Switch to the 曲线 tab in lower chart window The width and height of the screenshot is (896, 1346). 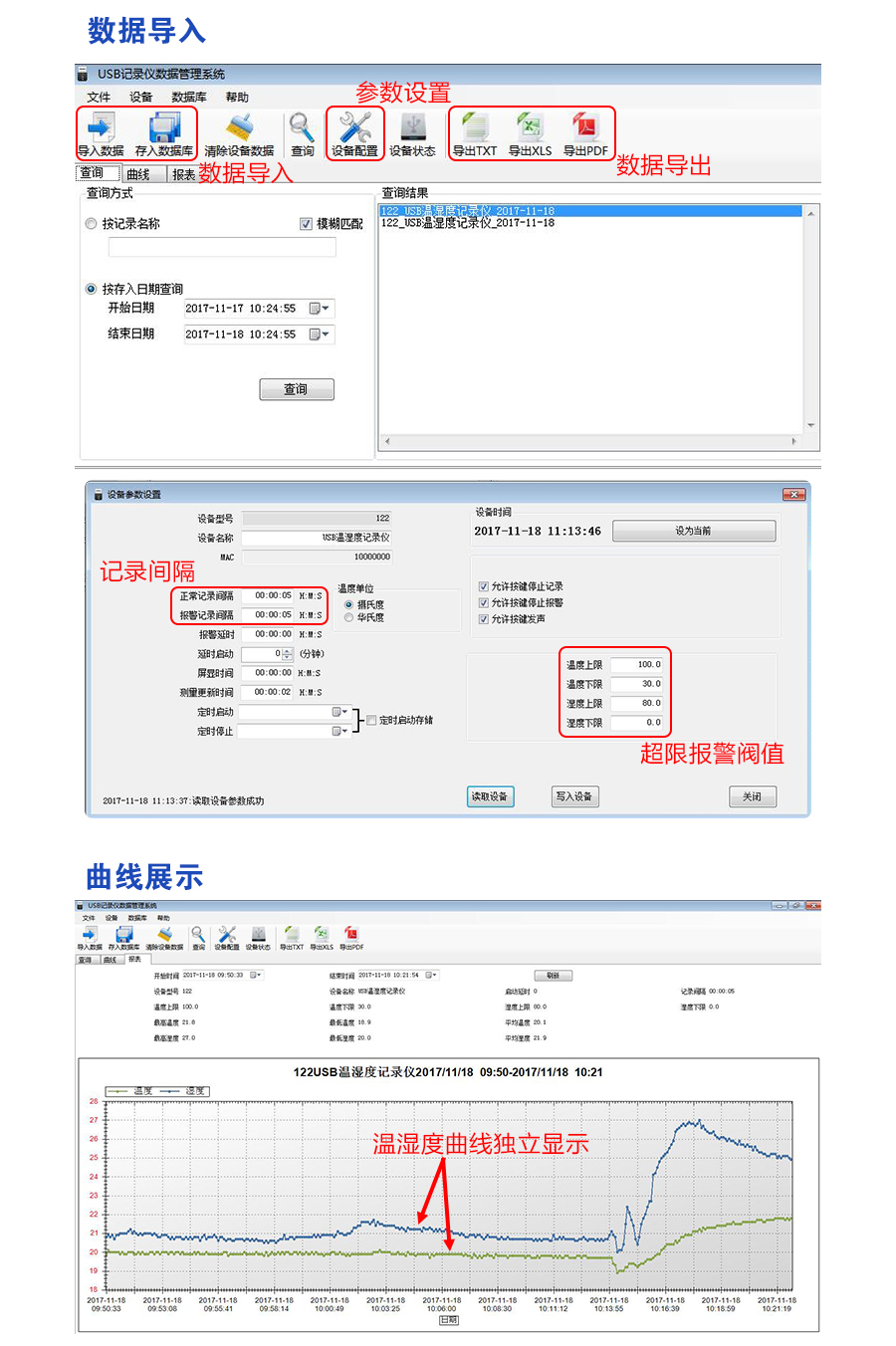[x=111, y=960]
